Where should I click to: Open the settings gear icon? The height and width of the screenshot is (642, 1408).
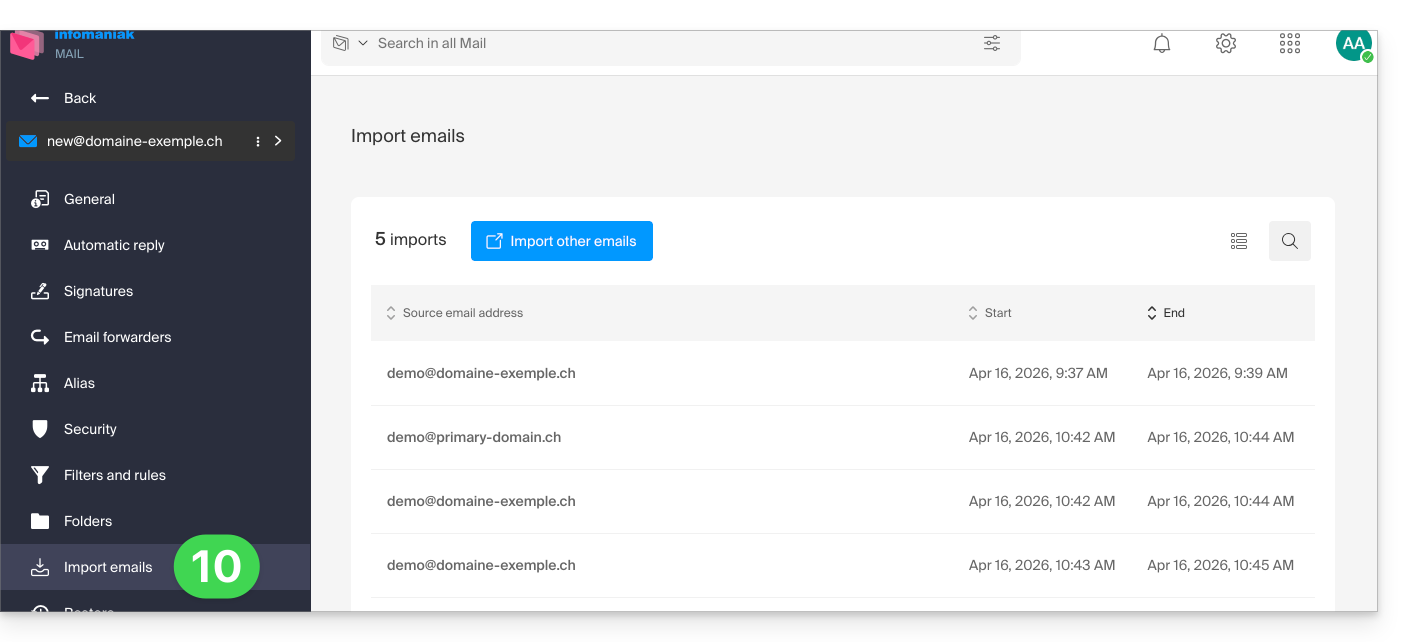1226,44
